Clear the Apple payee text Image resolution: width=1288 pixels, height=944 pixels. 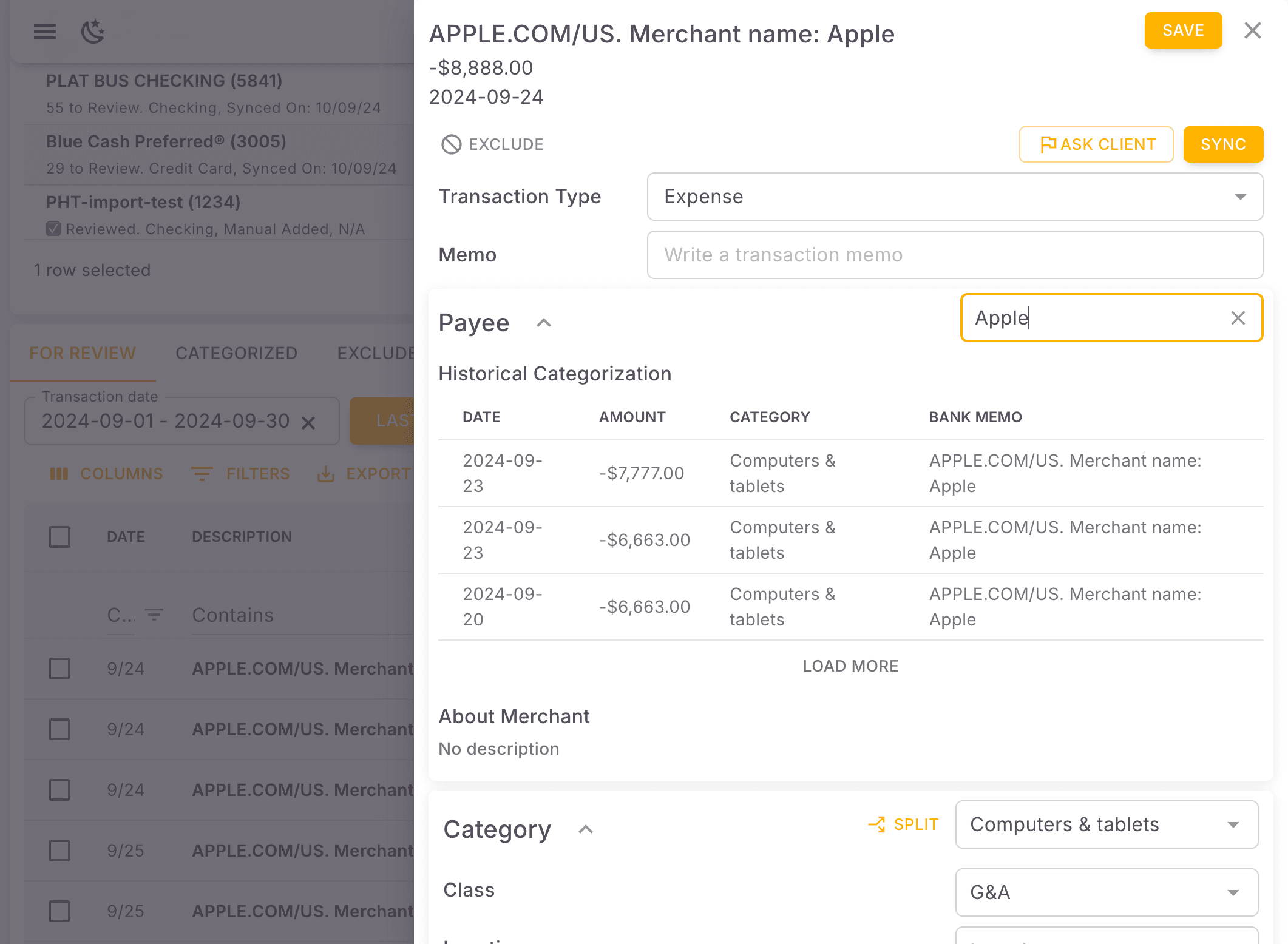pos(1238,317)
